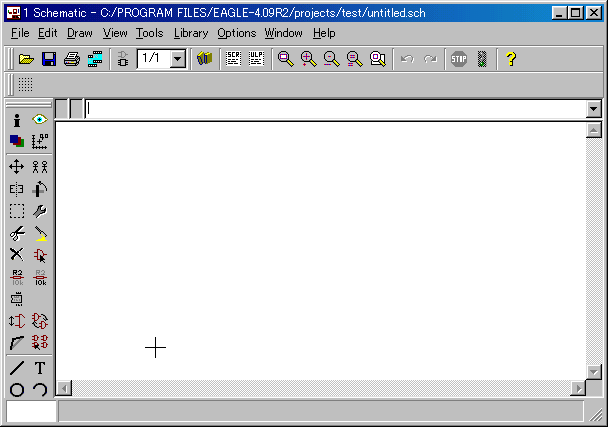Select the Delete X tool
608x427 pixels.
coord(17,254)
